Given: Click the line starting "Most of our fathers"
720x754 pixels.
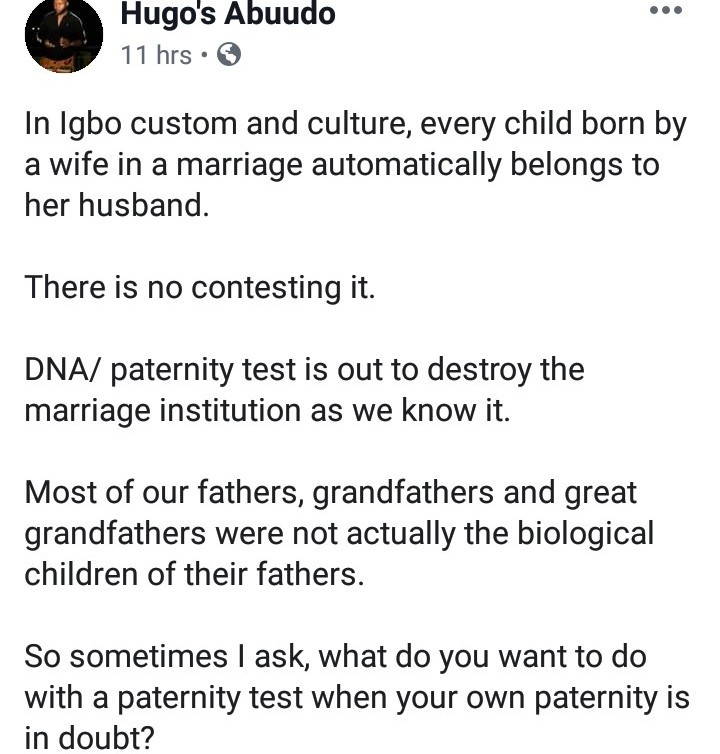Looking at the screenshot, I should [330, 492].
